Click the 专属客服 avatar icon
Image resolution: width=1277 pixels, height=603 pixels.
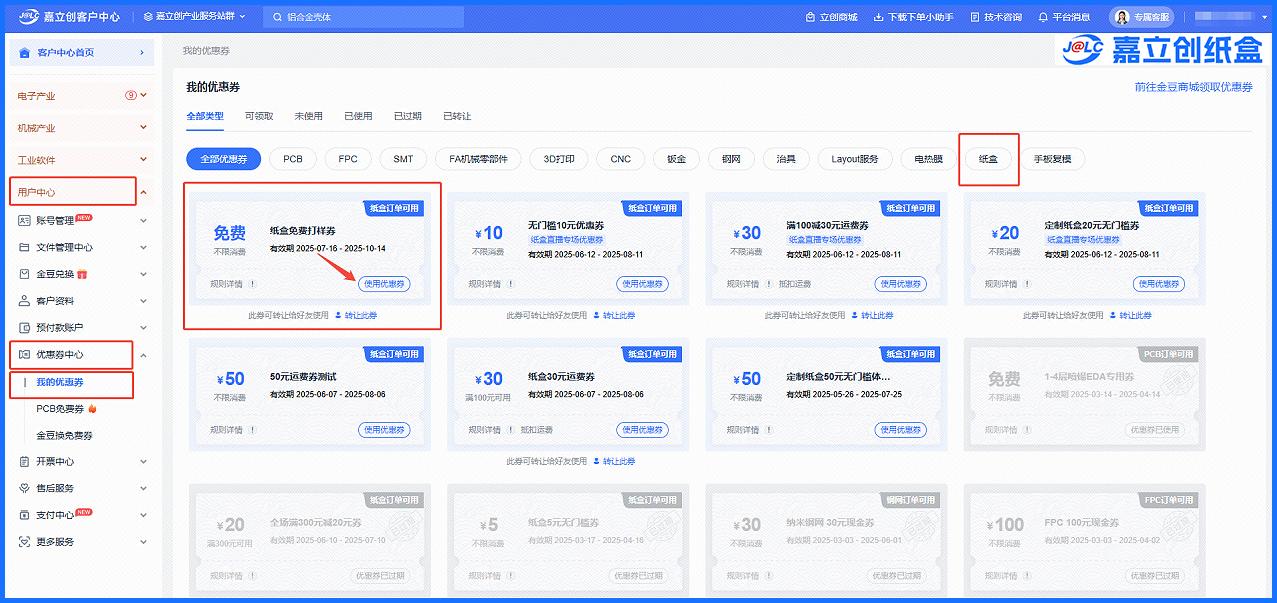[1121, 17]
